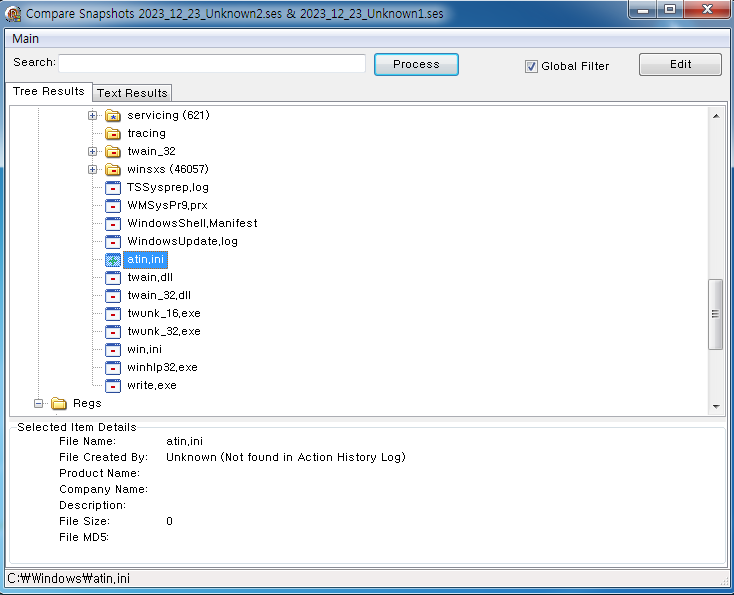734x595 pixels.
Task: Click the twunk_16.exe file icon
Action: click(113, 314)
